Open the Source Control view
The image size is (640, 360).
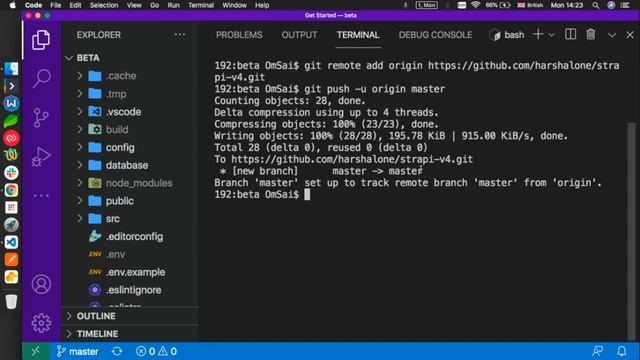[x=41, y=118]
